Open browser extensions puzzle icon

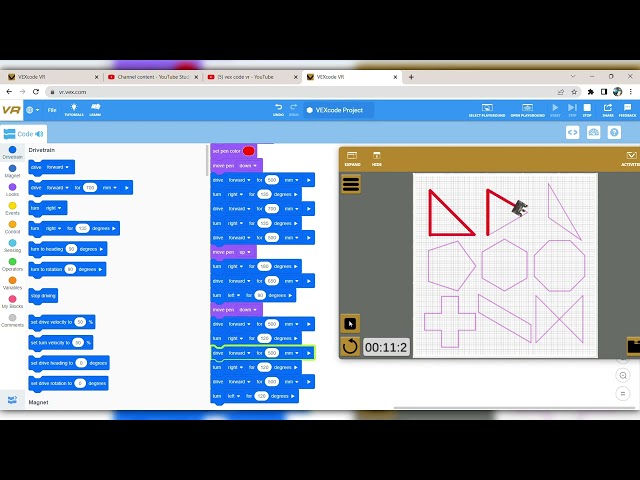coord(590,92)
